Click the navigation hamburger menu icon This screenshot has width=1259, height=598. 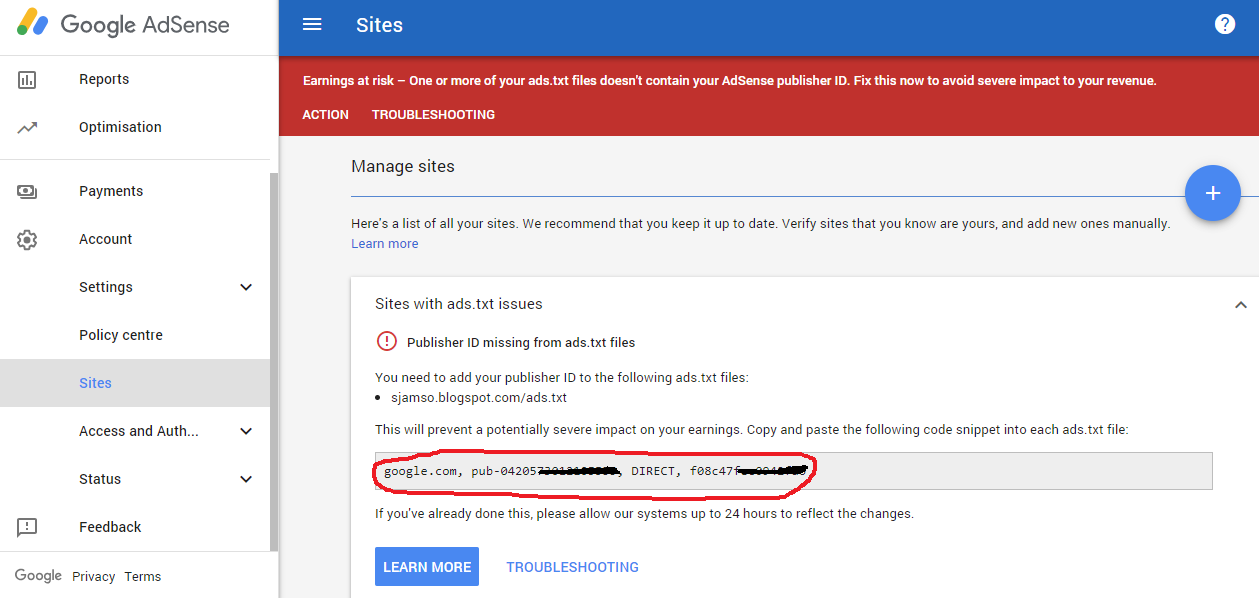[x=312, y=25]
